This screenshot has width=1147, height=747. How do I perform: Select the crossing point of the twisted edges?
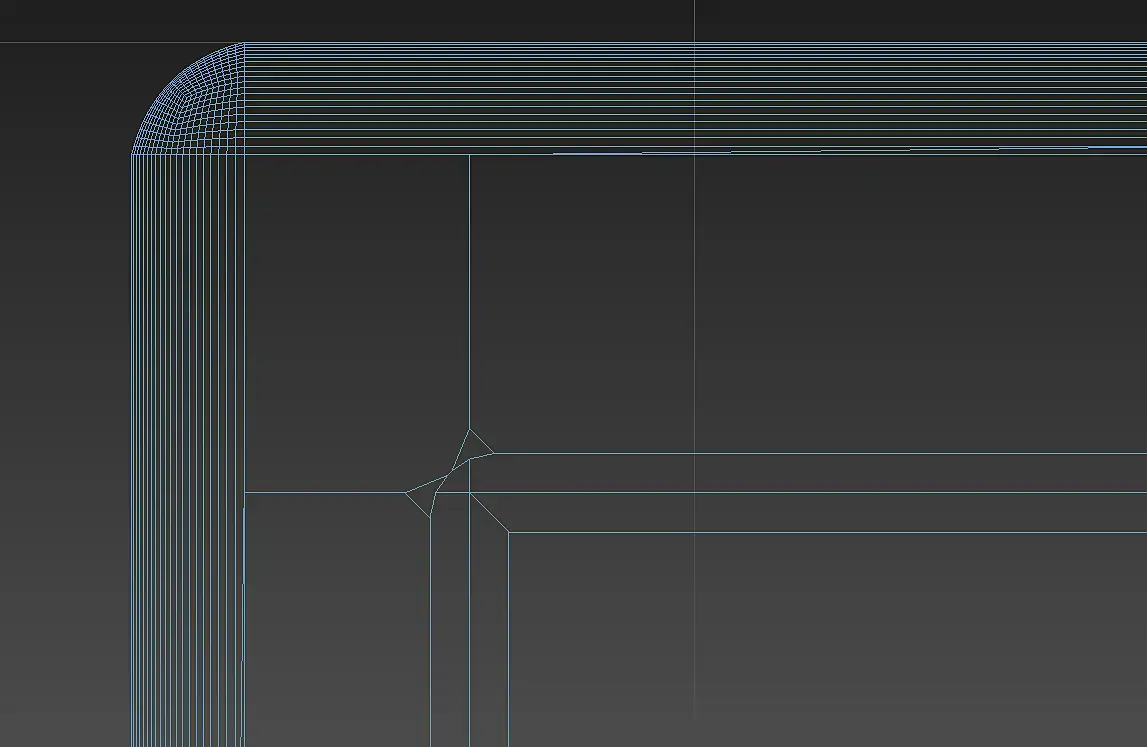point(447,476)
